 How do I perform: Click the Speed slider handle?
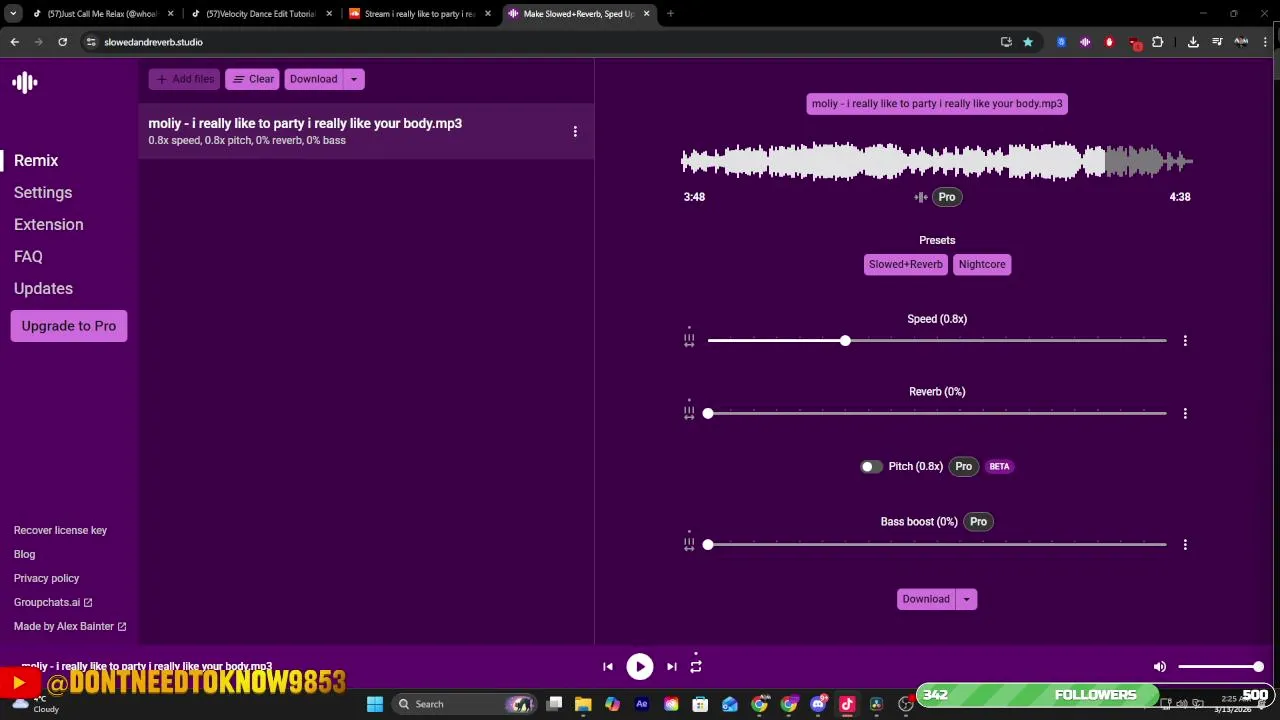pyautogui.click(x=845, y=341)
